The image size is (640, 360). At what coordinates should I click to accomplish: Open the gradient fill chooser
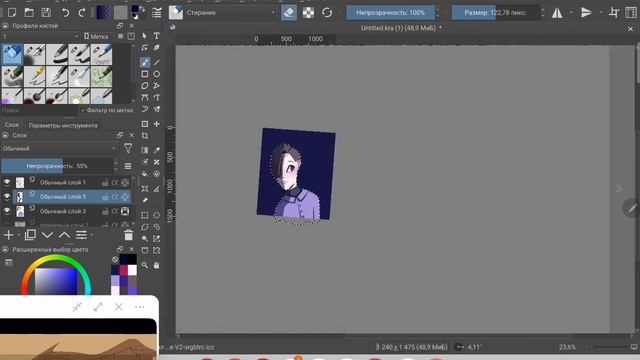[103, 13]
